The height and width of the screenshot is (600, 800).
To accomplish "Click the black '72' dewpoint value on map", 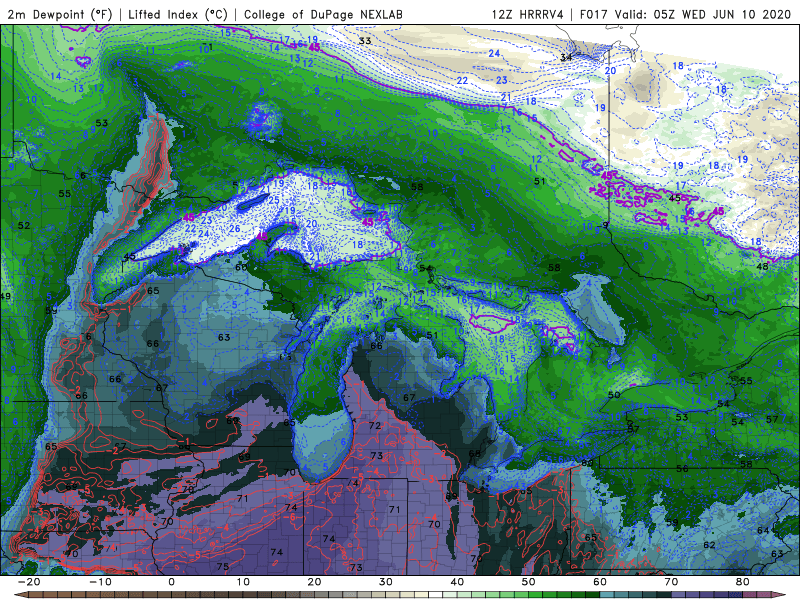I will (x=374, y=426).
